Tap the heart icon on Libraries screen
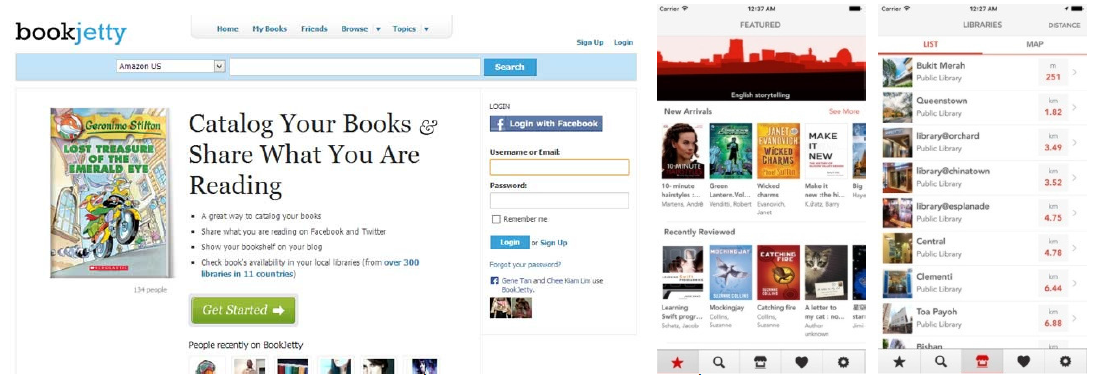This screenshot has height=375, width=1108. coord(1023,362)
